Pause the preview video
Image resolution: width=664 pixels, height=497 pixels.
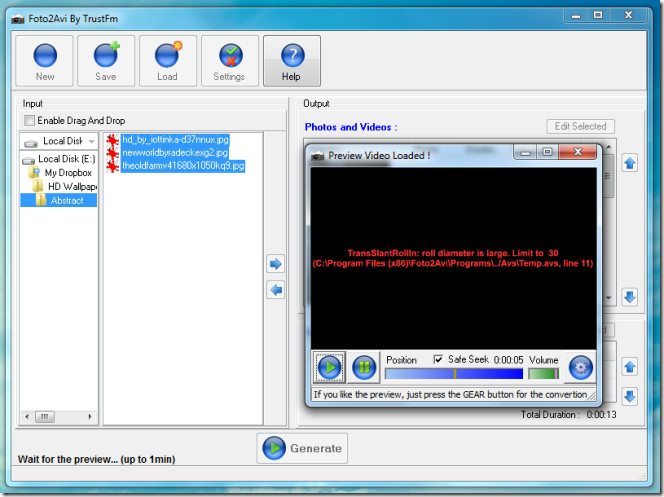coord(364,367)
